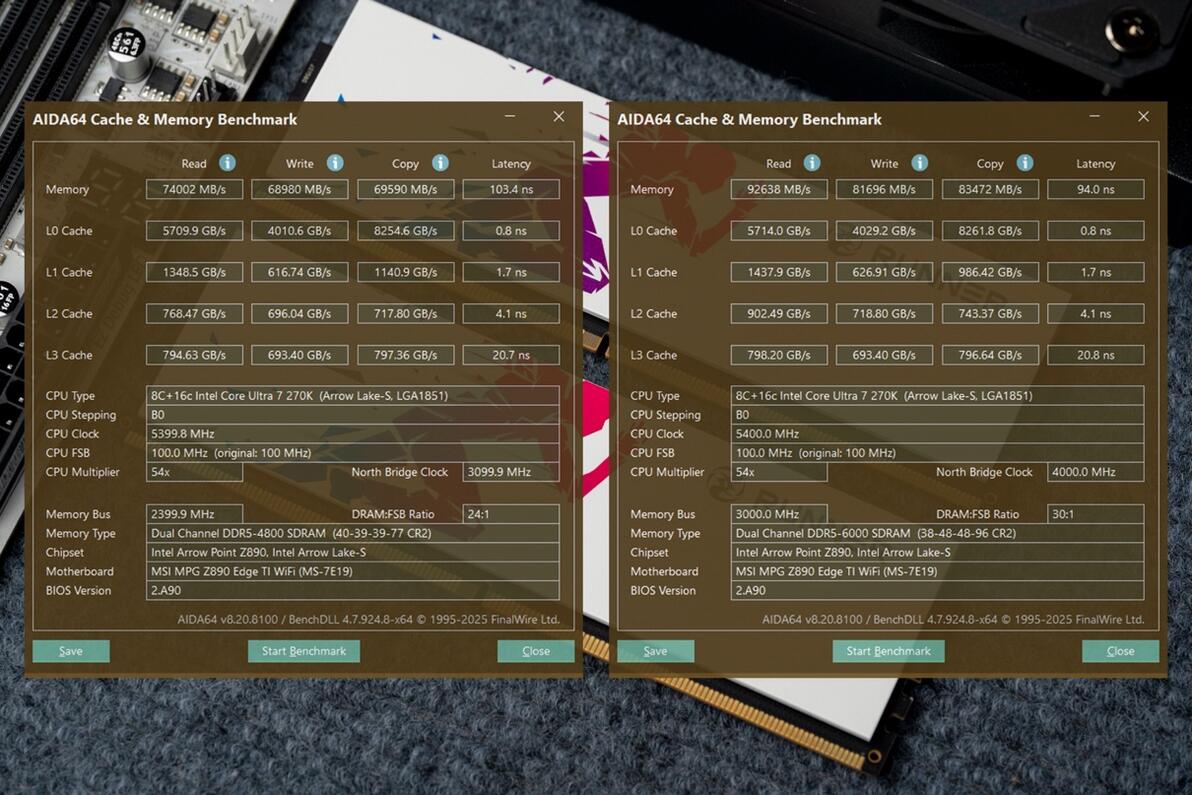Click L3 Cache read 798.20 GB/s

pyautogui.click(x=779, y=355)
